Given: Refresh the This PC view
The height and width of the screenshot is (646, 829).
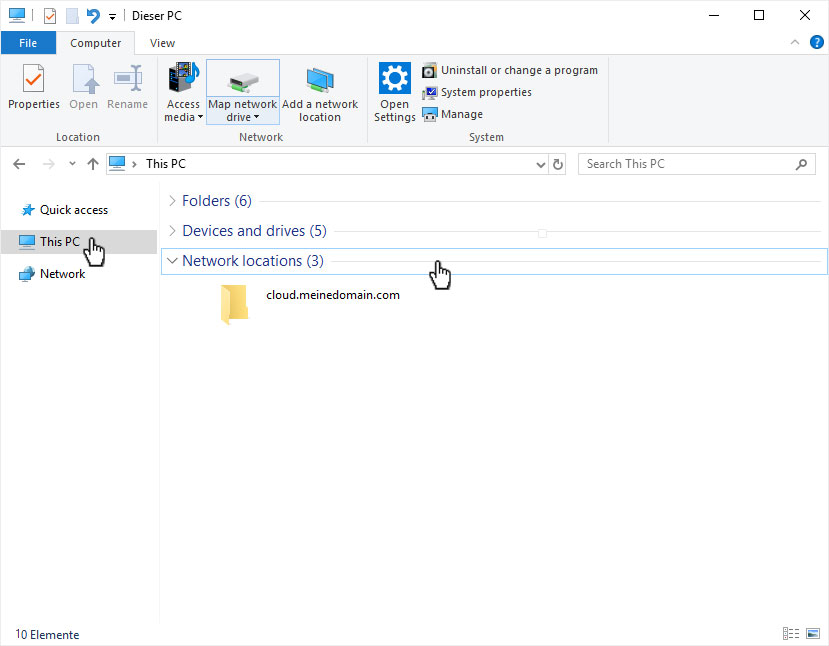Looking at the screenshot, I should 558,164.
